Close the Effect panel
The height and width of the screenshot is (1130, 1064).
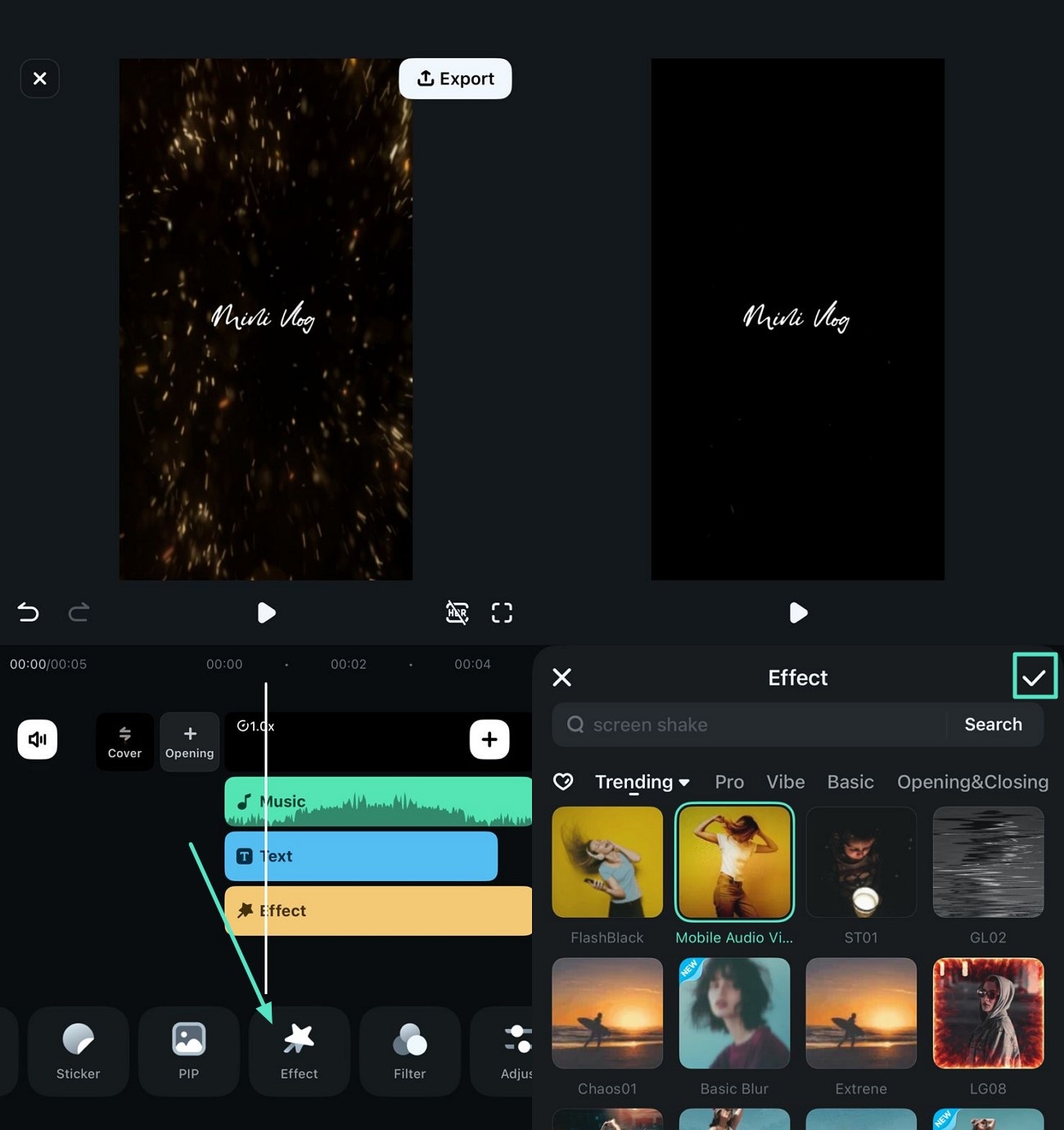(562, 677)
